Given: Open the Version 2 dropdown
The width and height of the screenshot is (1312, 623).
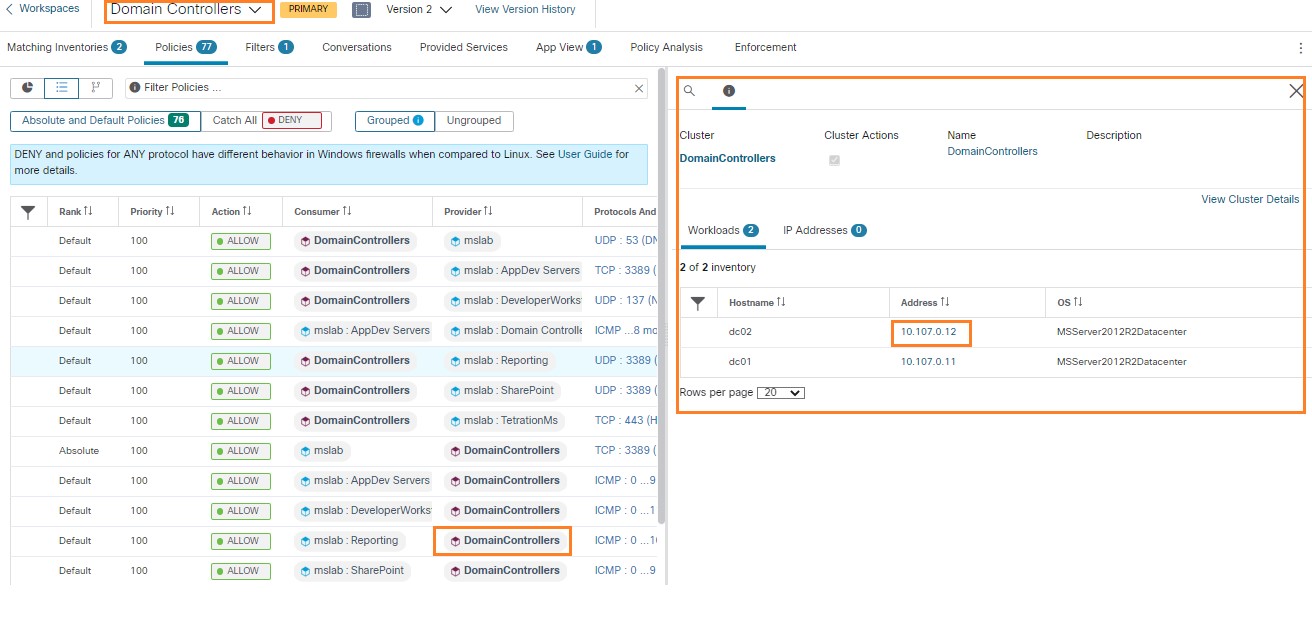Looking at the screenshot, I should (x=419, y=9).
